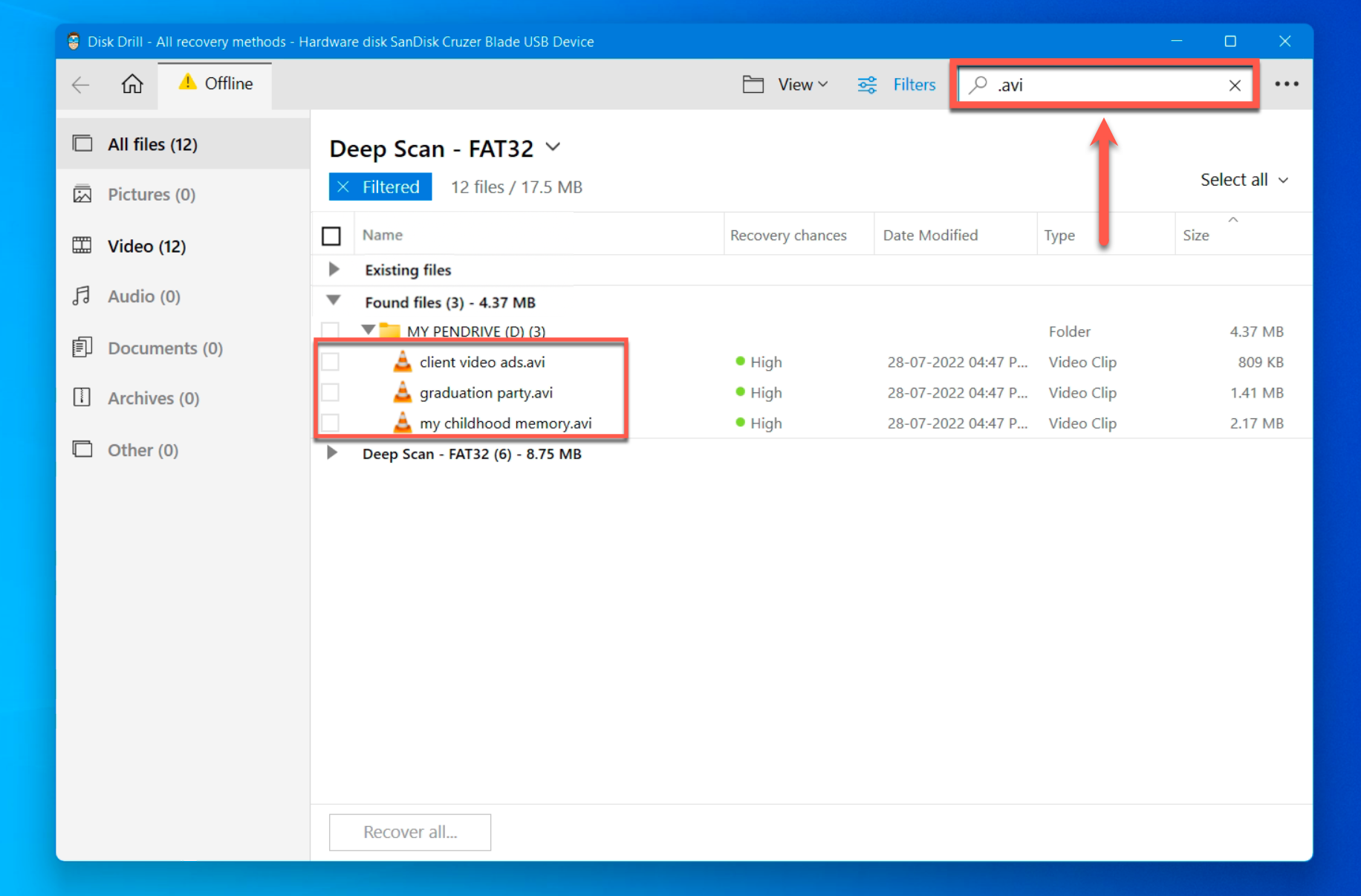
Task: Collapse the MY PENDRIVE (D) folder
Action: (x=368, y=329)
